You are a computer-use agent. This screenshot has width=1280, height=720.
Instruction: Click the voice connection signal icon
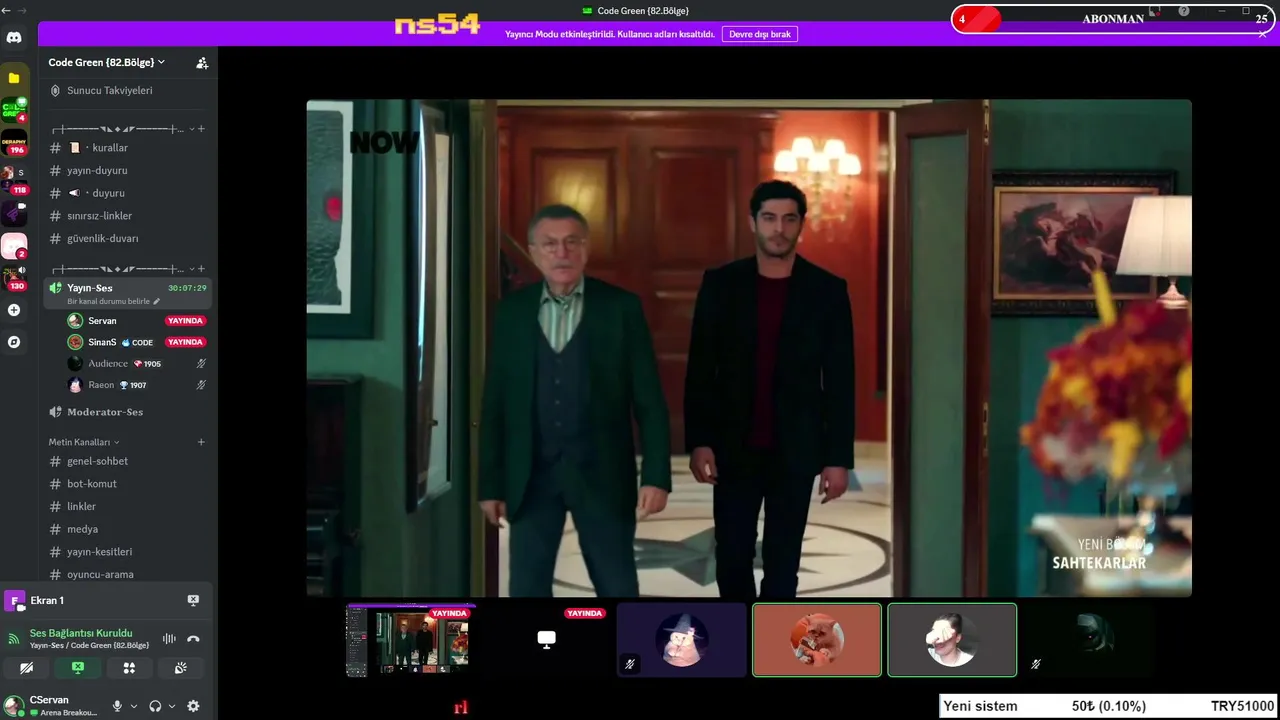[x=14, y=639]
